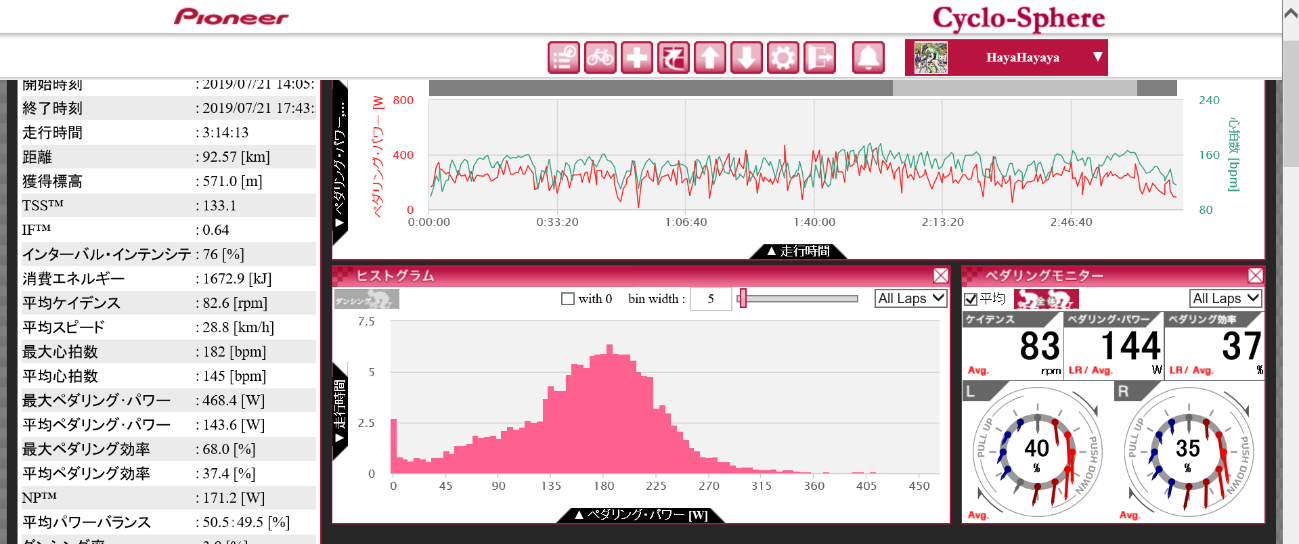Toggle the dancing filter icon in histogram

[x=366, y=299]
